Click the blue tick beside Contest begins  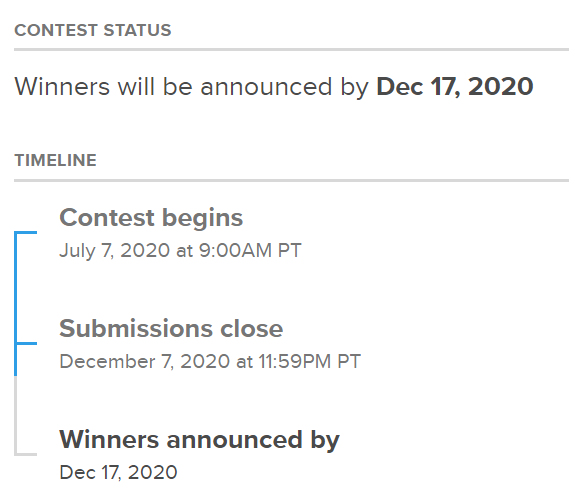pos(26,232)
